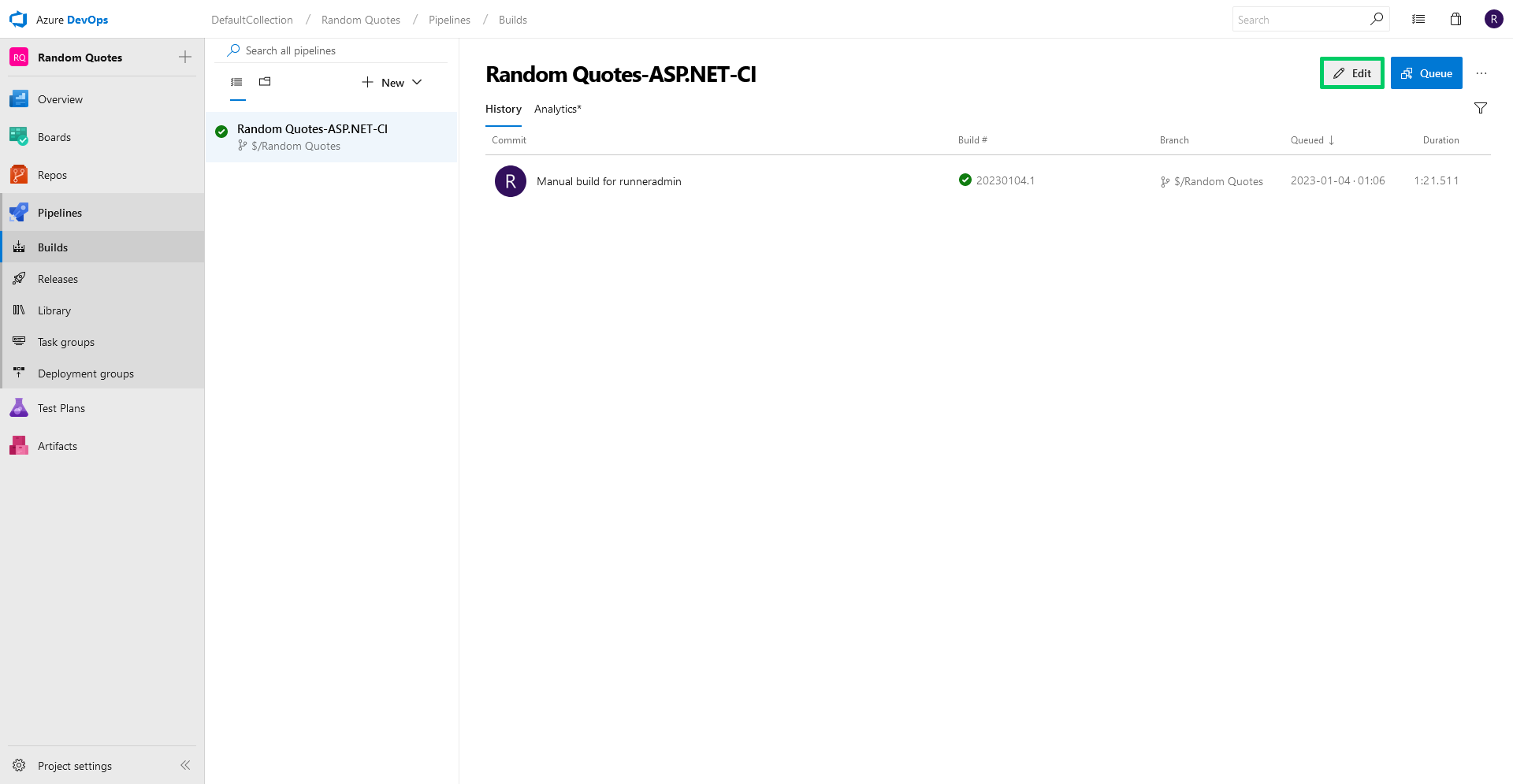Go to Releases
1513x784 pixels.
pyautogui.click(x=102, y=279)
